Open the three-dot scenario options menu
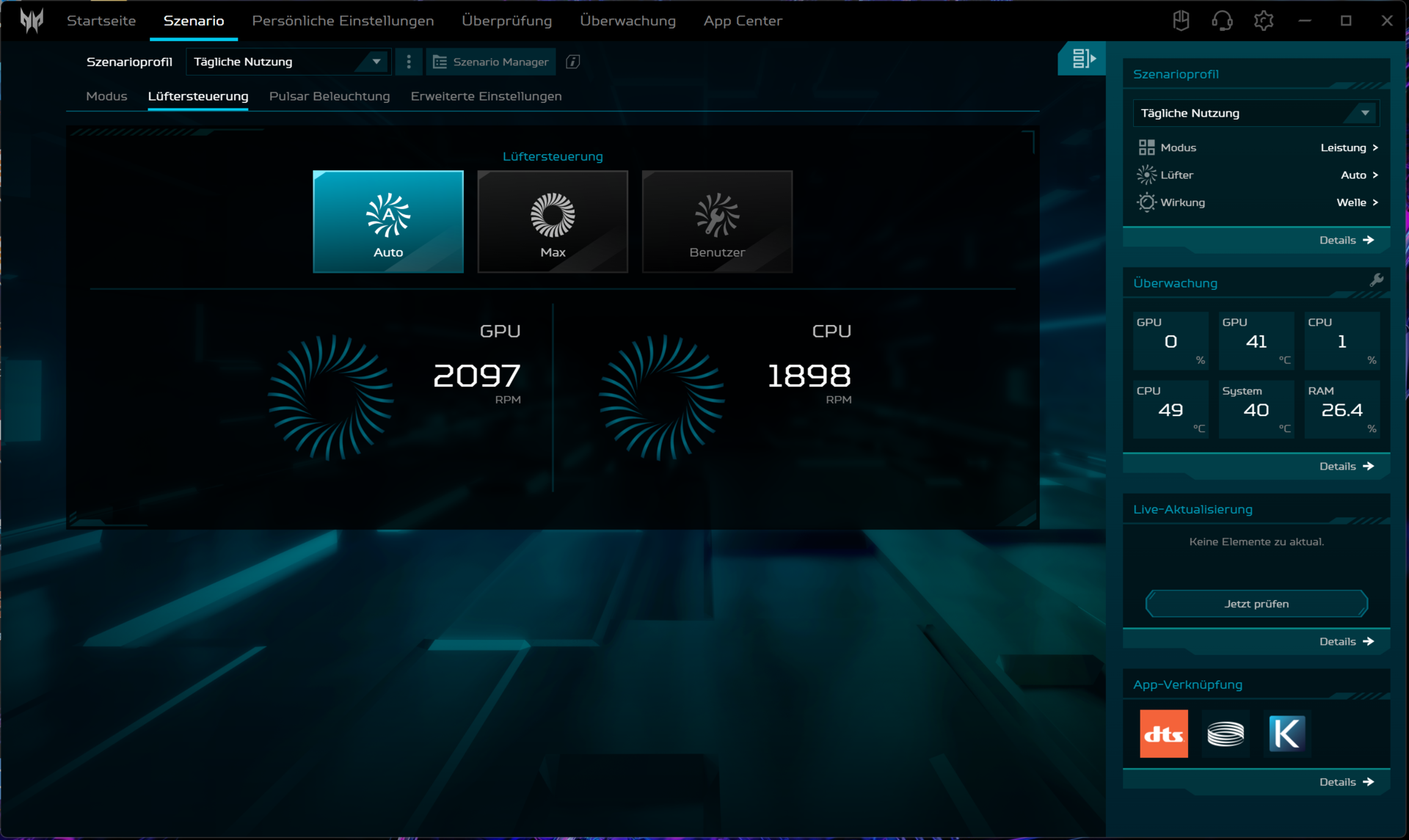The image size is (1409, 840). (409, 62)
